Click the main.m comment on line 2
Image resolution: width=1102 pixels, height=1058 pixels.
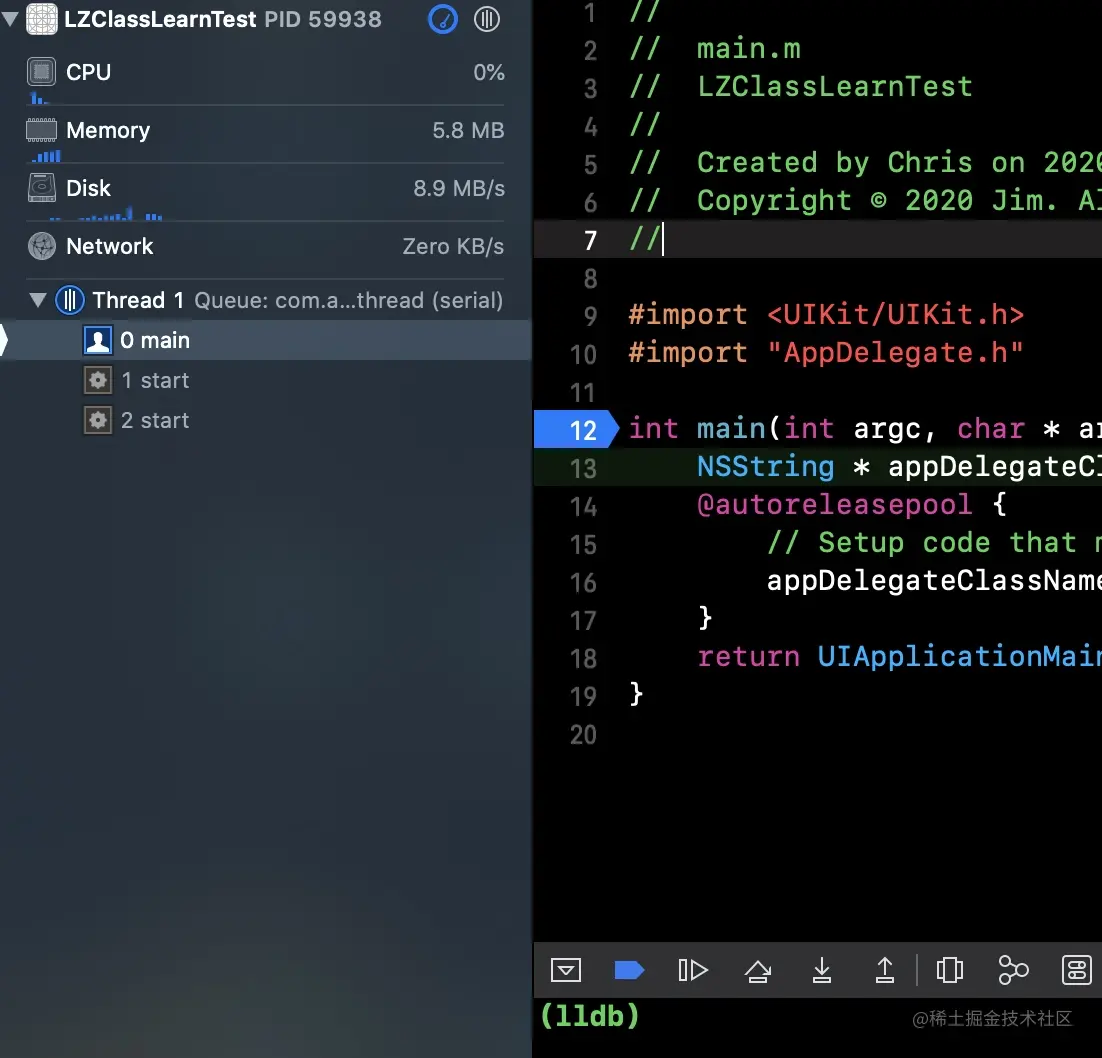748,49
